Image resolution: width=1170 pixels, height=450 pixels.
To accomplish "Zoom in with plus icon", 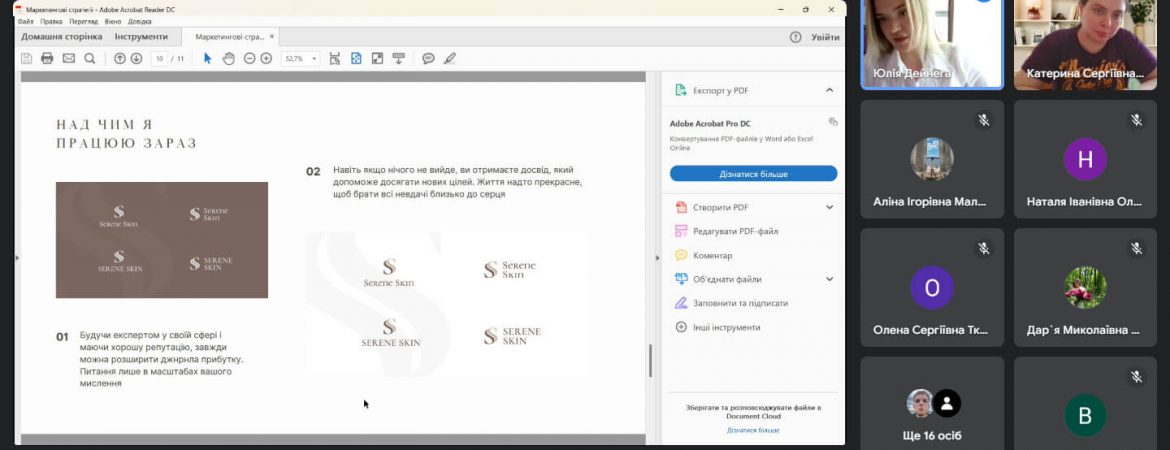I will point(266,58).
